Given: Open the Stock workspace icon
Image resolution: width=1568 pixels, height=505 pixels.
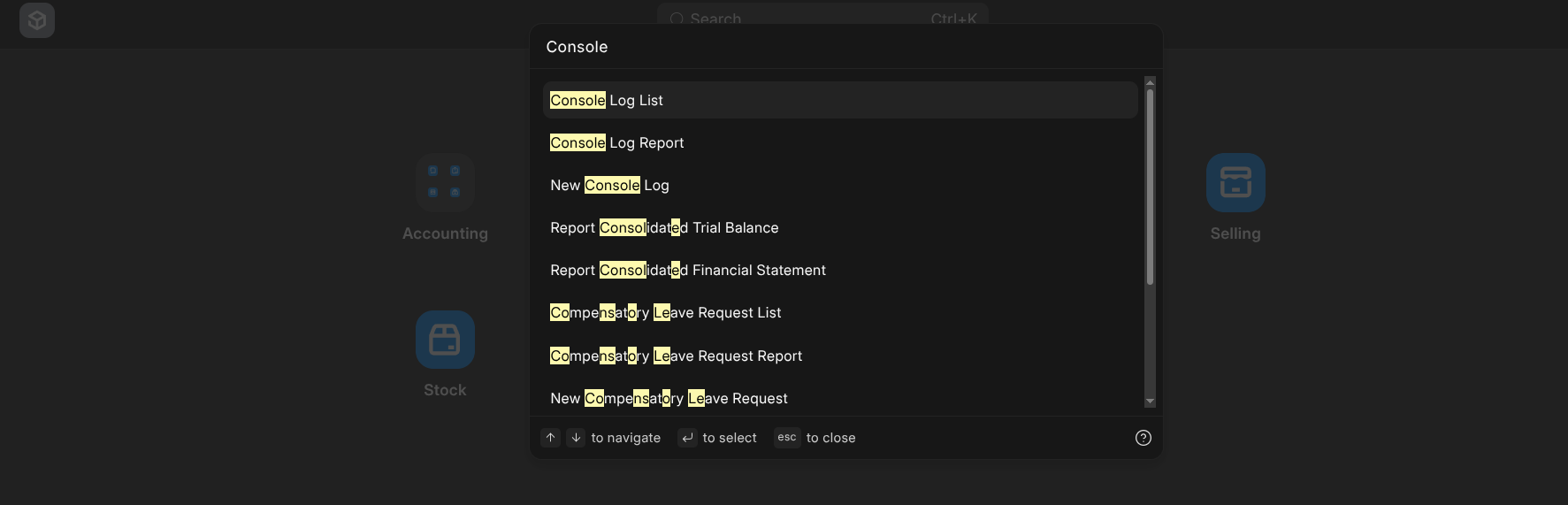Looking at the screenshot, I should click(x=445, y=340).
